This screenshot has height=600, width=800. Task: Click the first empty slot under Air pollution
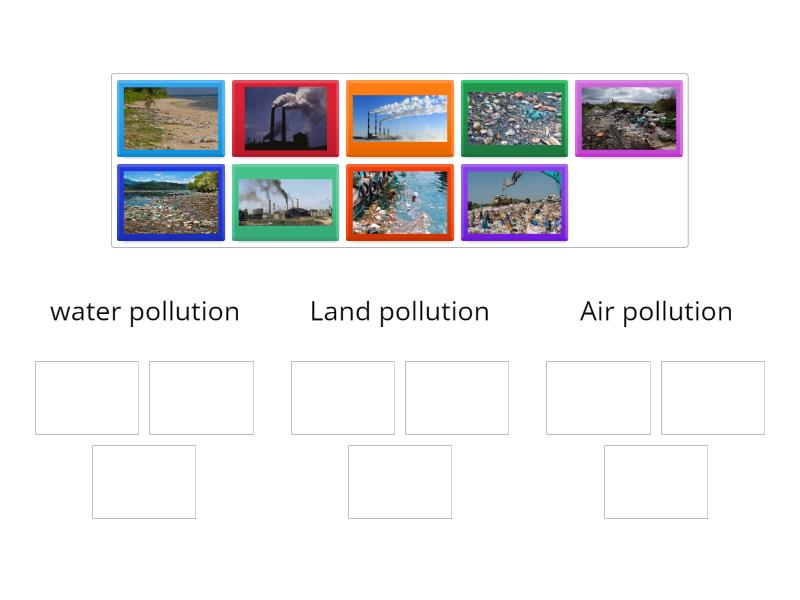(599, 397)
